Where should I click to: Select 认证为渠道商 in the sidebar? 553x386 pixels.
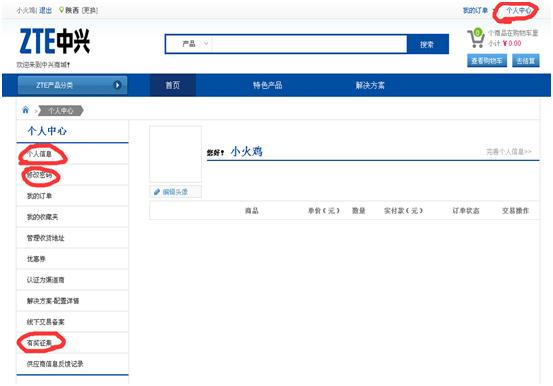pyautogui.click(x=45, y=280)
